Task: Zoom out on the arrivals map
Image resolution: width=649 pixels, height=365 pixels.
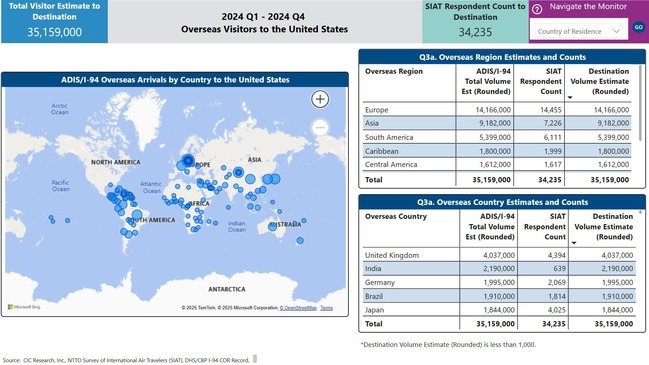Action: click(x=320, y=127)
